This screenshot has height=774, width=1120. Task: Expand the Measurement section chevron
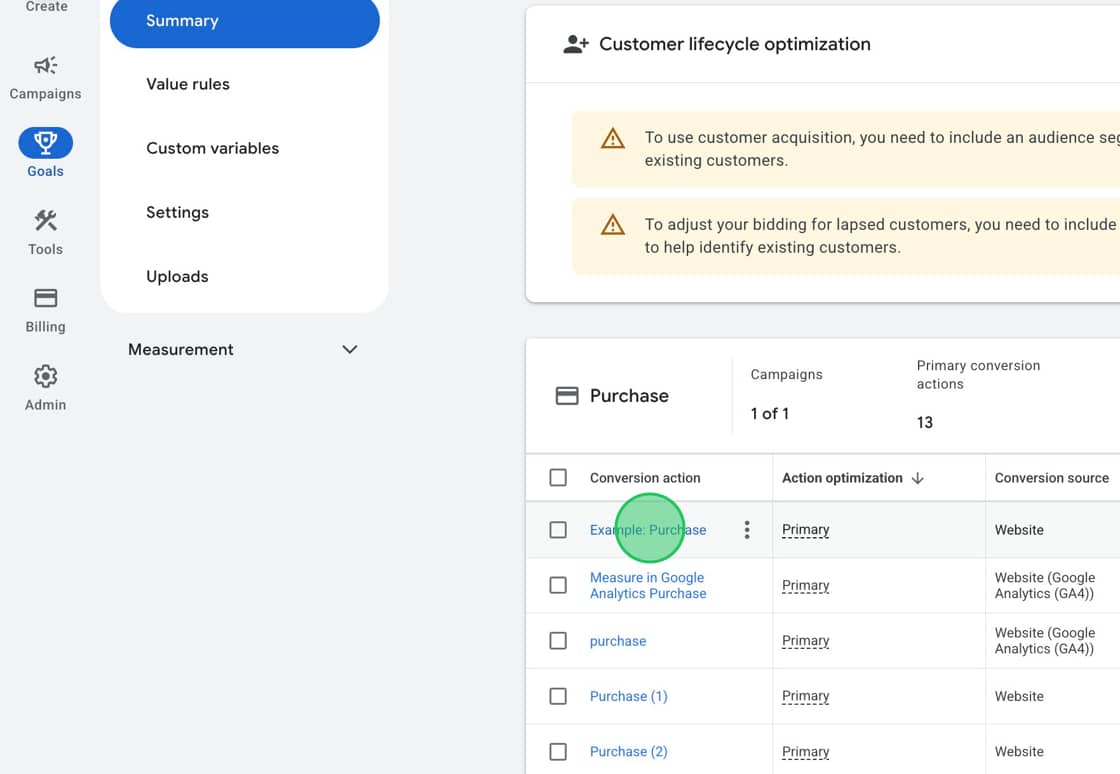(349, 350)
